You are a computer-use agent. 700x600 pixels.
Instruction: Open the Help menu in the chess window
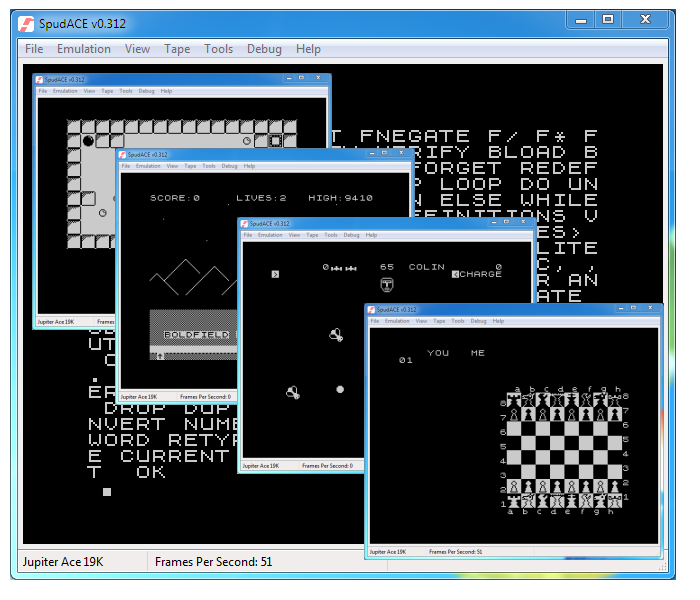498,321
